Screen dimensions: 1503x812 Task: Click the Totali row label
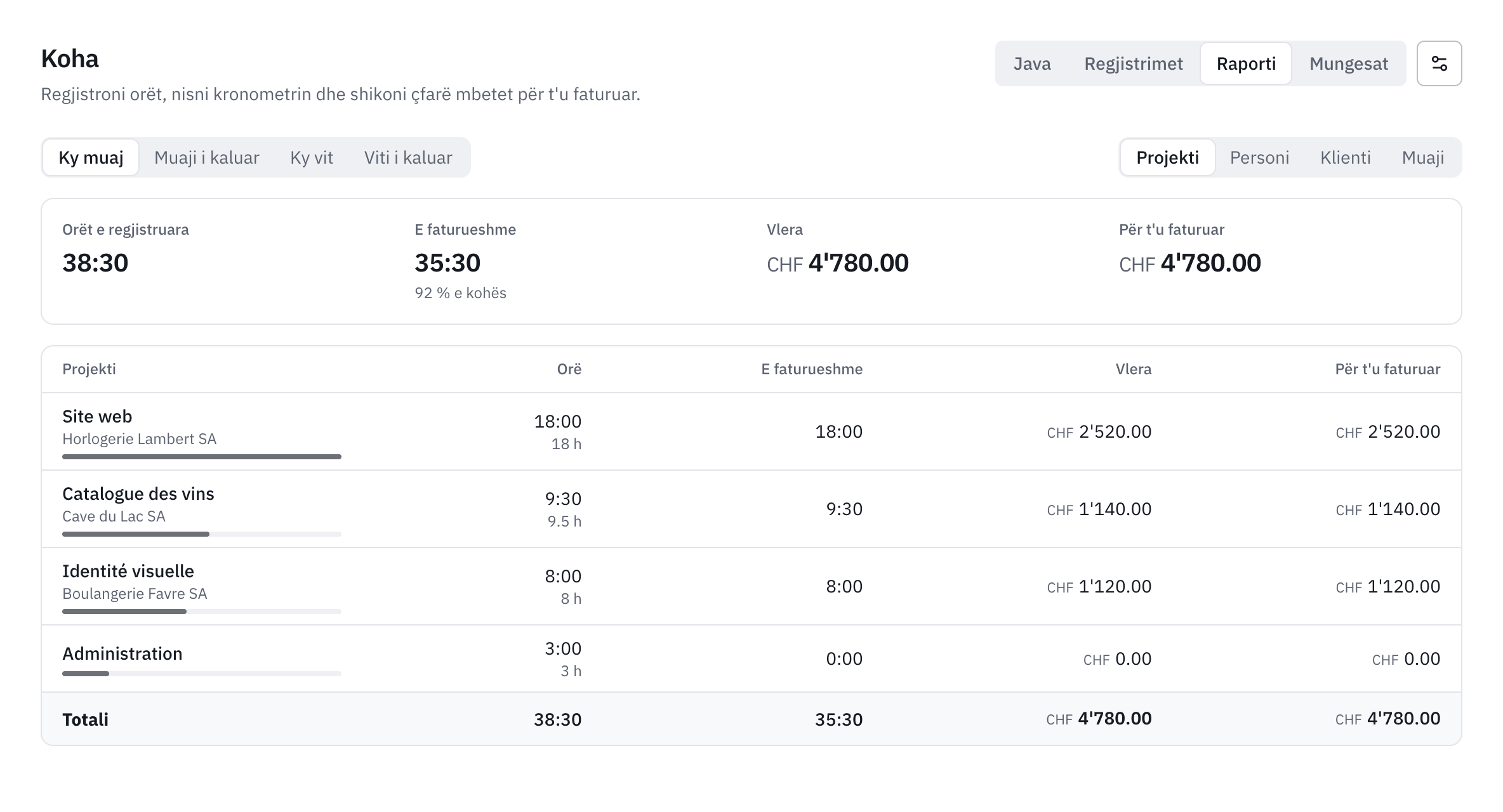(85, 719)
